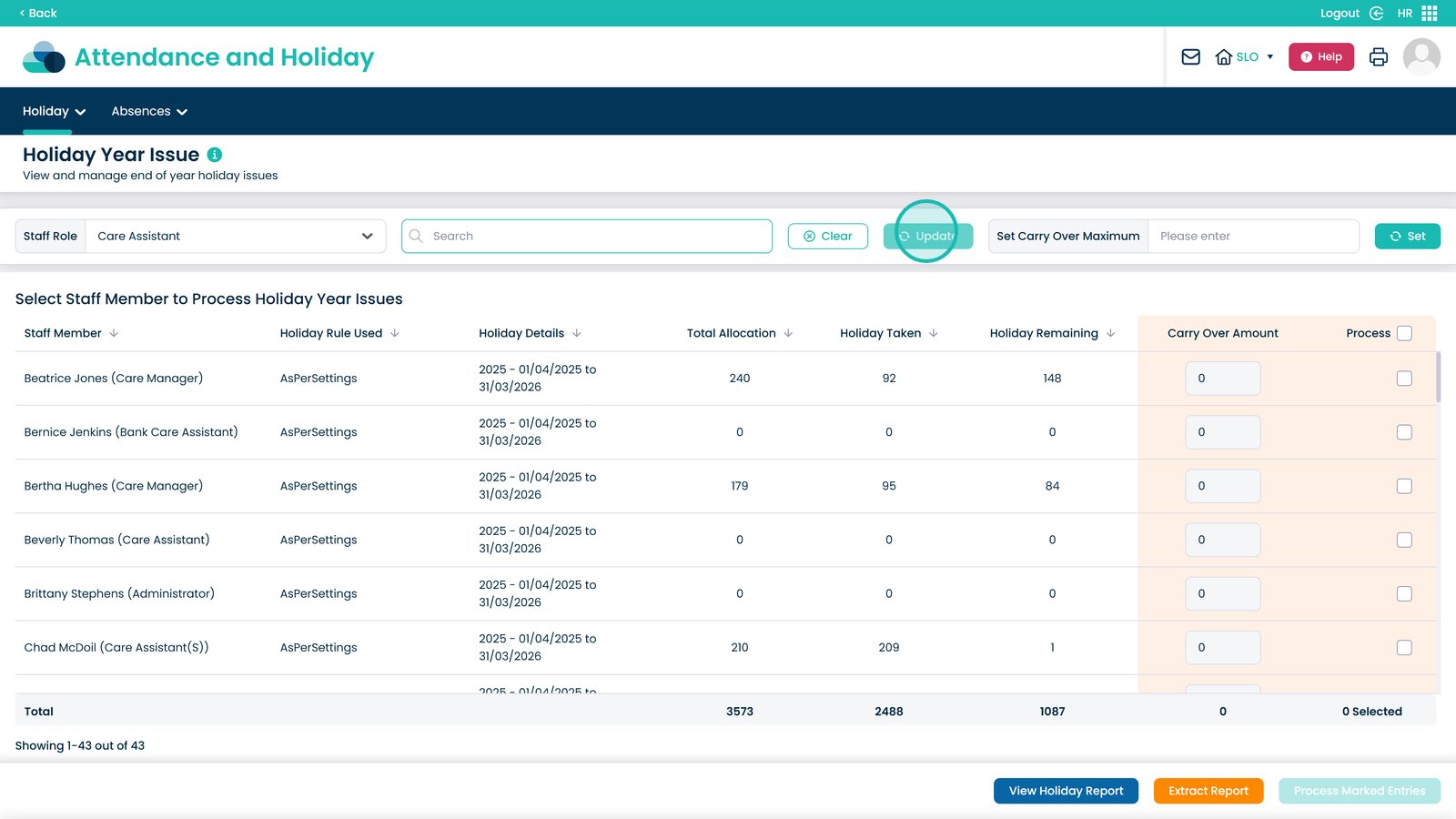Screen dimensions: 1456x819
Task: Click the orange Extract Report button
Action: (1208, 791)
